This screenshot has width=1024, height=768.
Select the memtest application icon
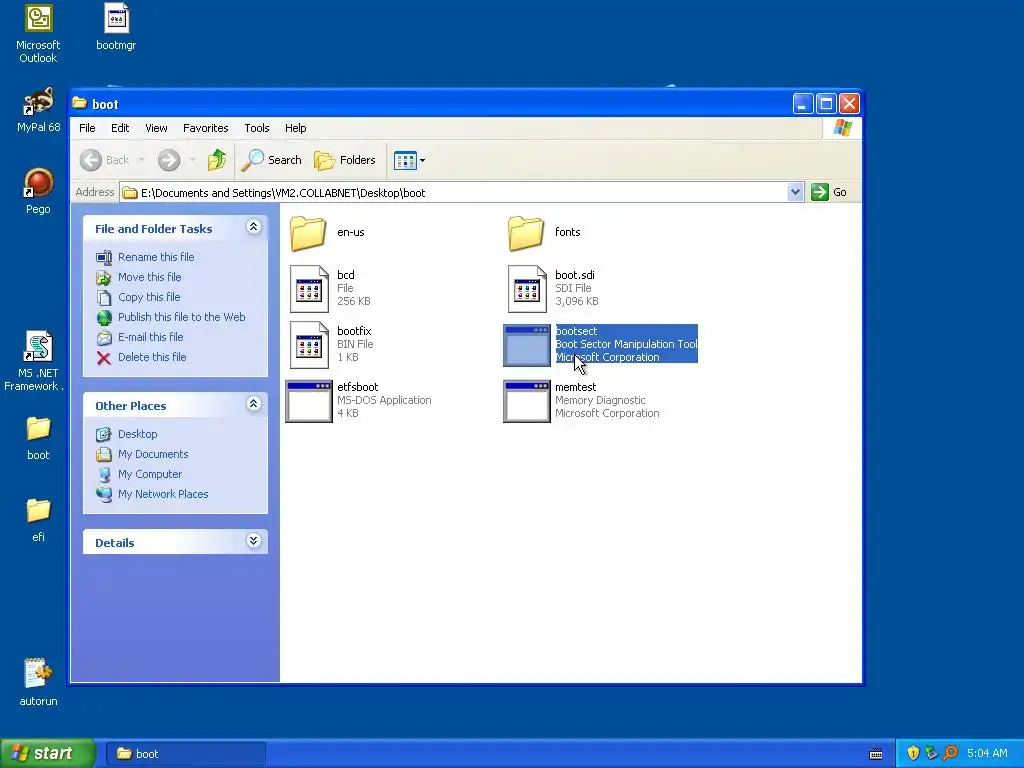point(526,402)
